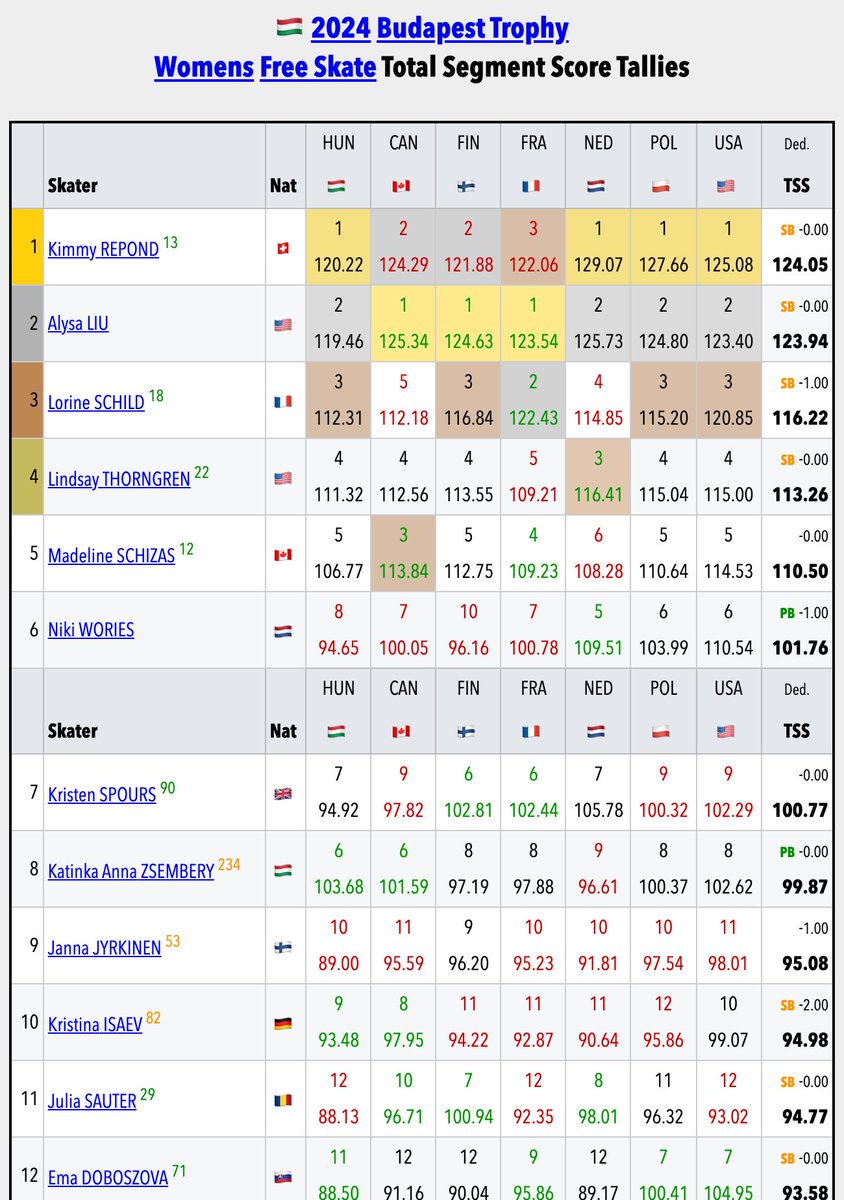Click the FRA score 122.43 for SCHILD

tap(533, 418)
